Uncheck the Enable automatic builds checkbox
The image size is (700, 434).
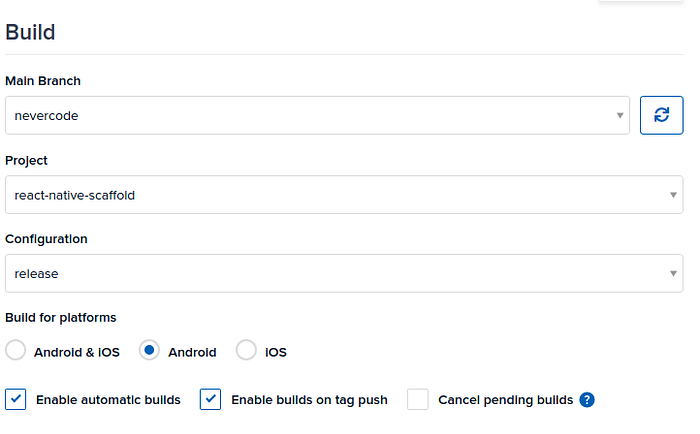click(x=16, y=399)
